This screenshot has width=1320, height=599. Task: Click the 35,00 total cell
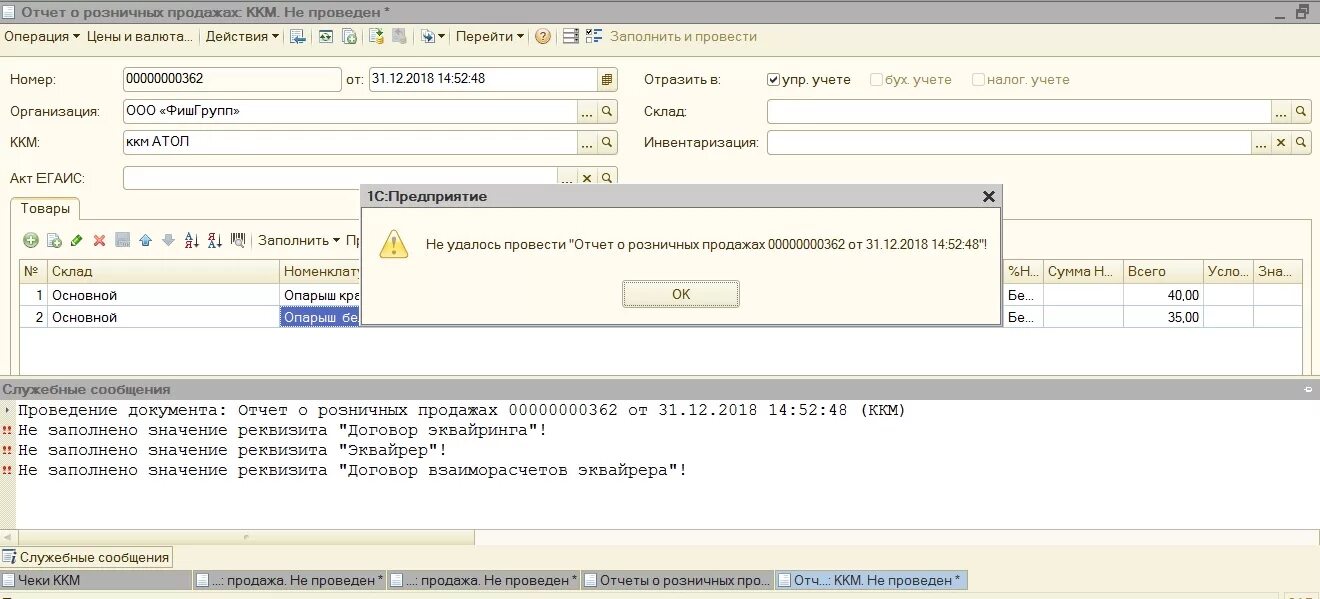[1163, 317]
